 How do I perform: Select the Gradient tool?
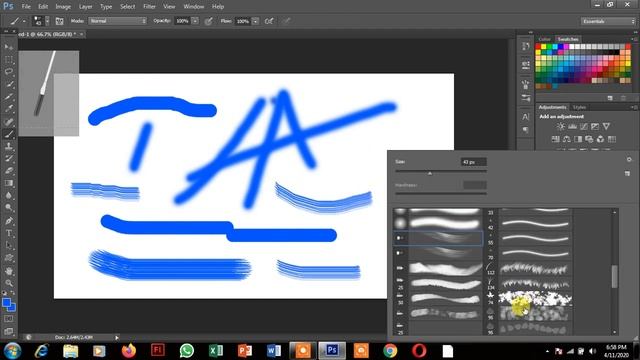pyautogui.click(x=9, y=183)
